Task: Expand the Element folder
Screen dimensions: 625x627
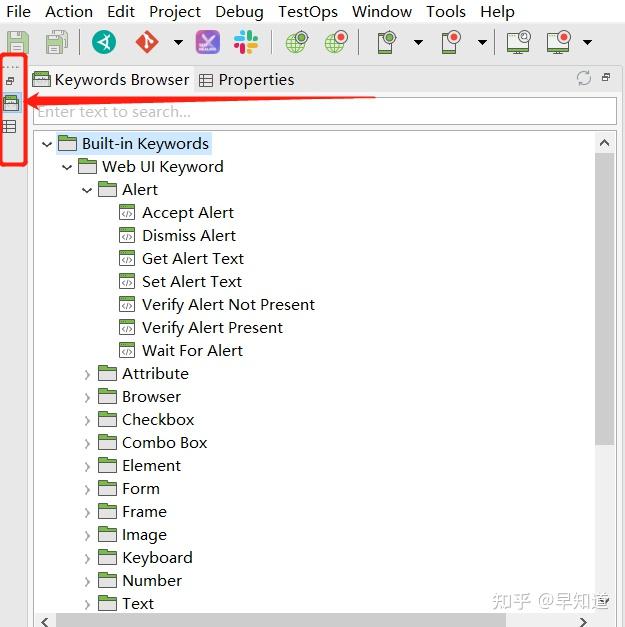Action: click(x=87, y=466)
